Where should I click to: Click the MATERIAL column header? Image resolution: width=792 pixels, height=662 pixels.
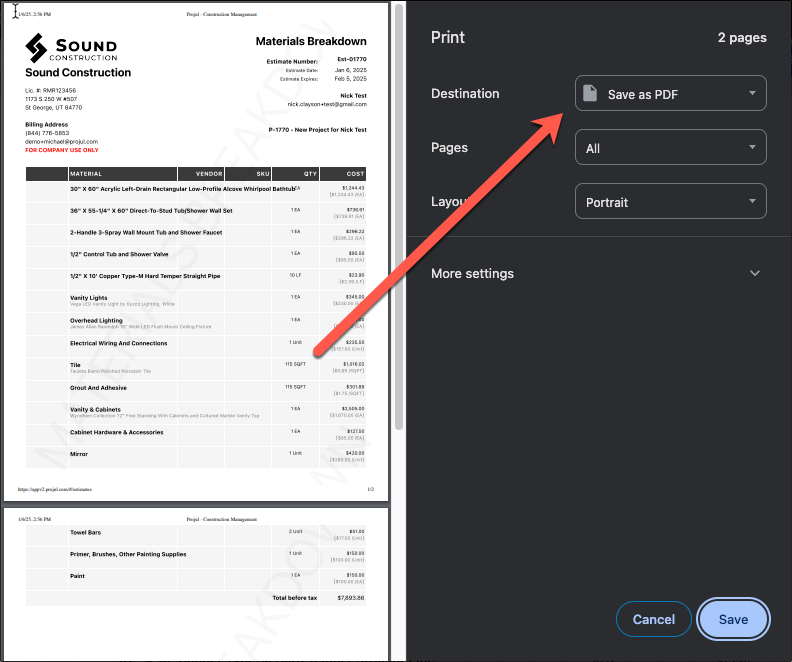point(86,174)
